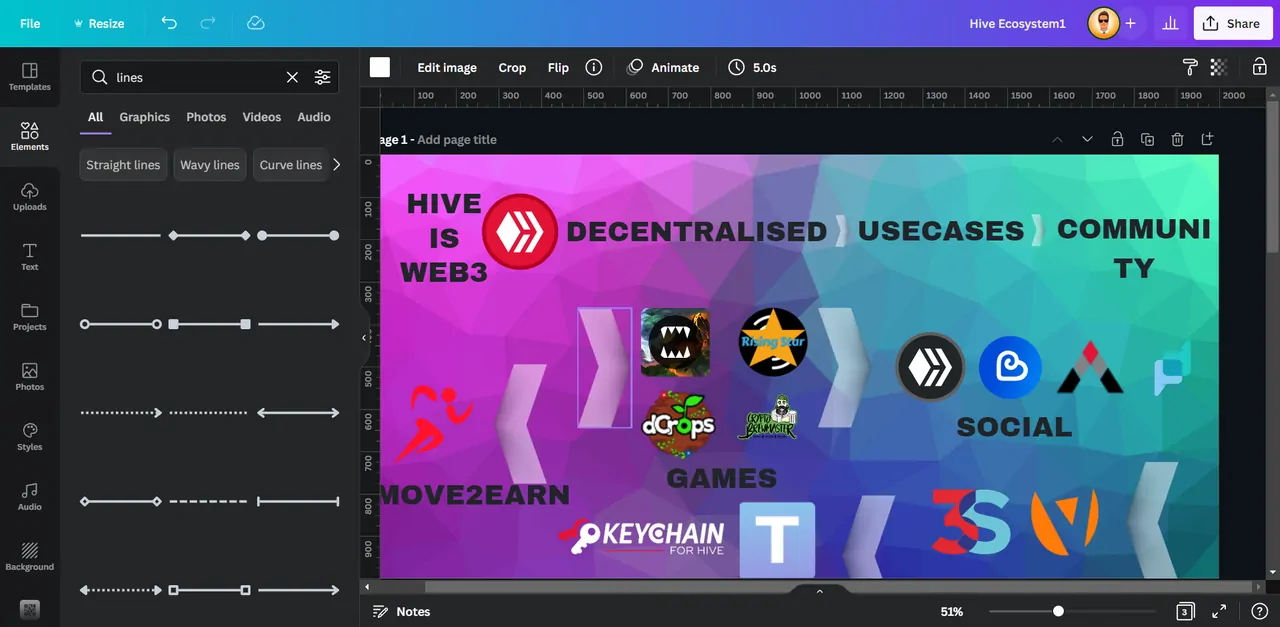Click the Crop button
This screenshot has height=627, width=1280.
click(x=512, y=67)
